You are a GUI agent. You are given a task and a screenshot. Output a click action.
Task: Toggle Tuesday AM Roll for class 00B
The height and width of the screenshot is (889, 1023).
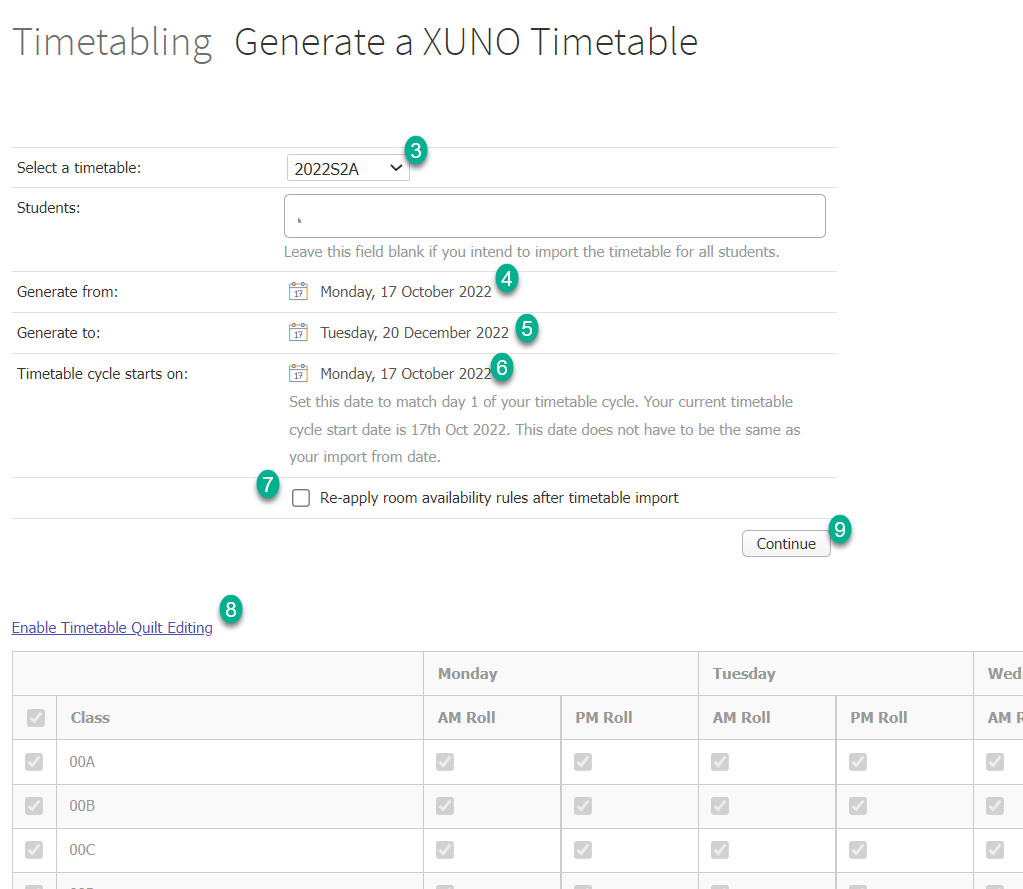coord(719,805)
